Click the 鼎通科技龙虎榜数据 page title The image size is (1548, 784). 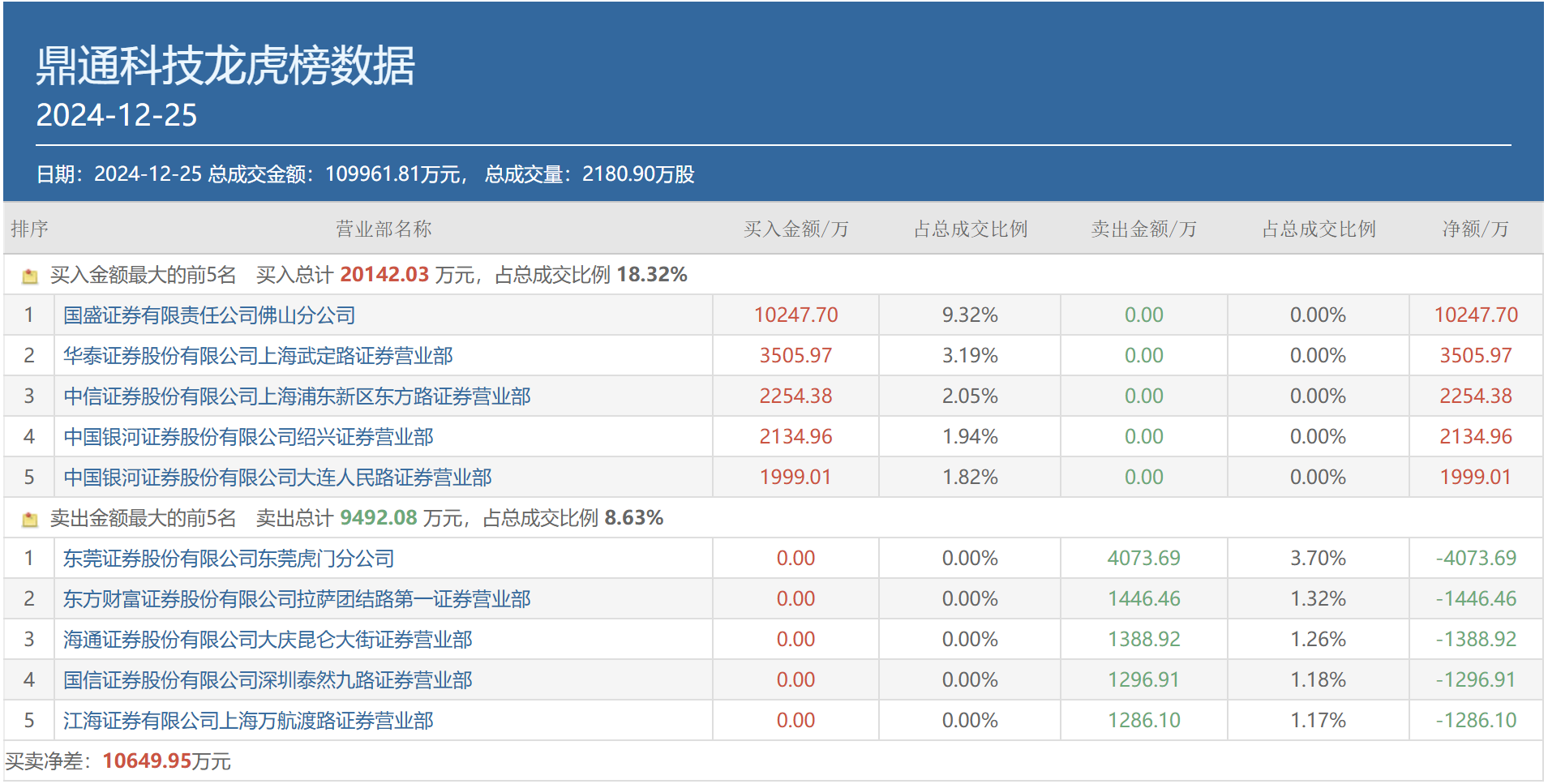[x=225, y=66]
